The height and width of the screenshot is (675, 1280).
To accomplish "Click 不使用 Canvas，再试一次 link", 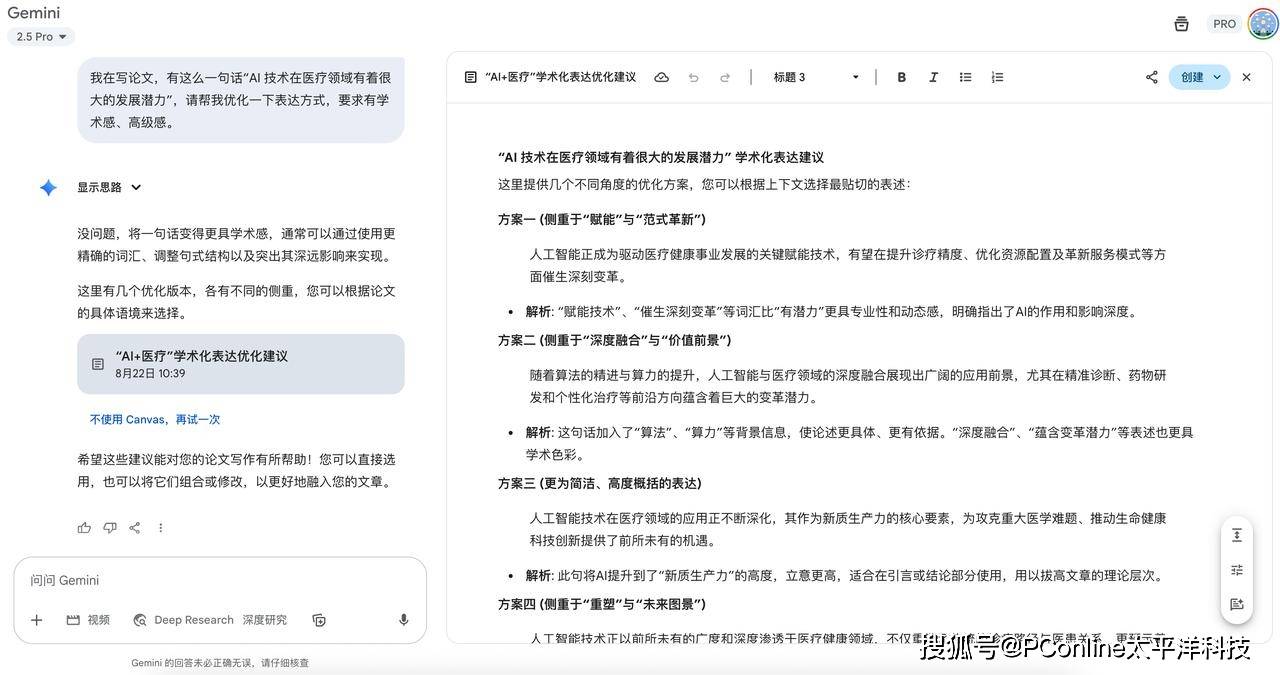I will (155, 420).
